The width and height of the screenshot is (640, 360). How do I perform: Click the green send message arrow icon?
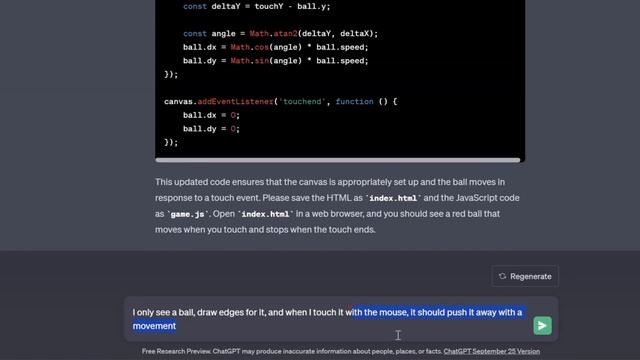pos(542,326)
